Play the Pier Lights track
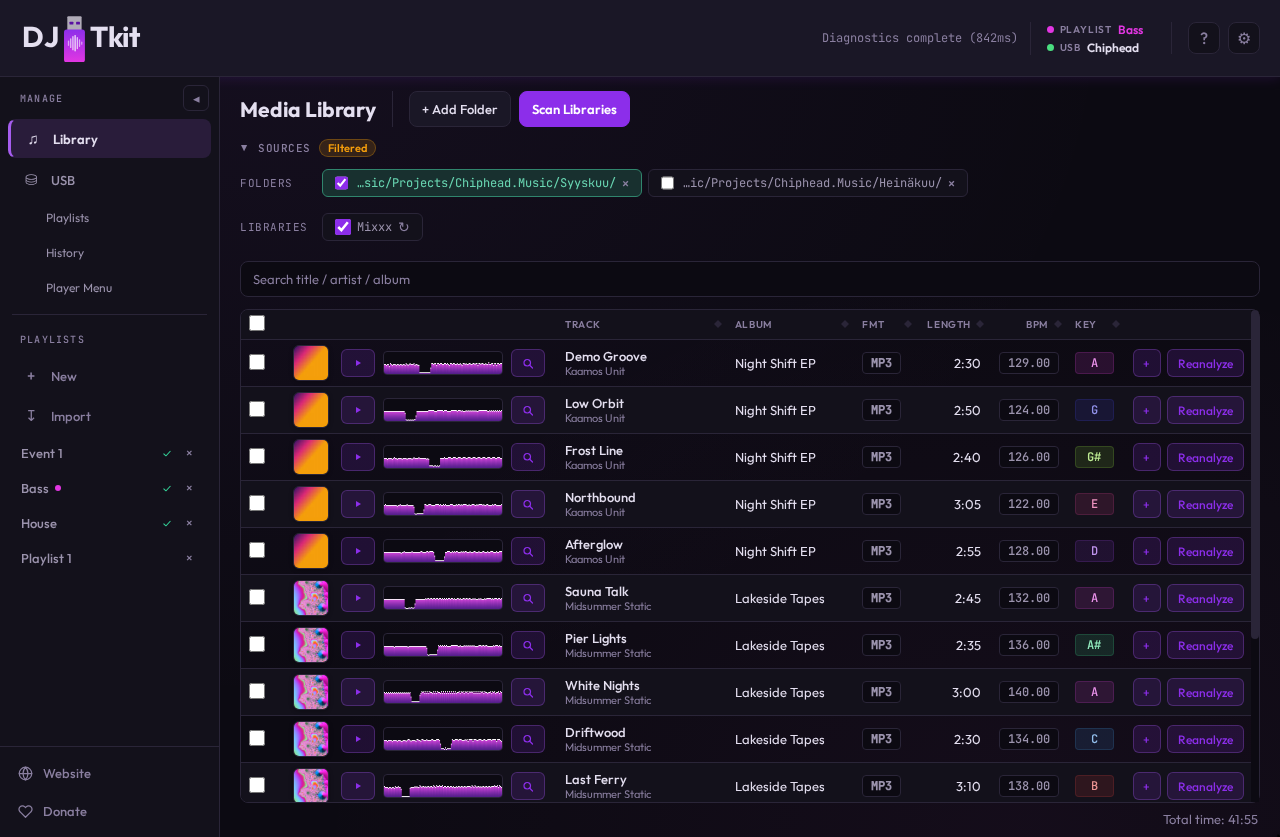The width and height of the screenshot is (1280, 837). pos(358,645)
